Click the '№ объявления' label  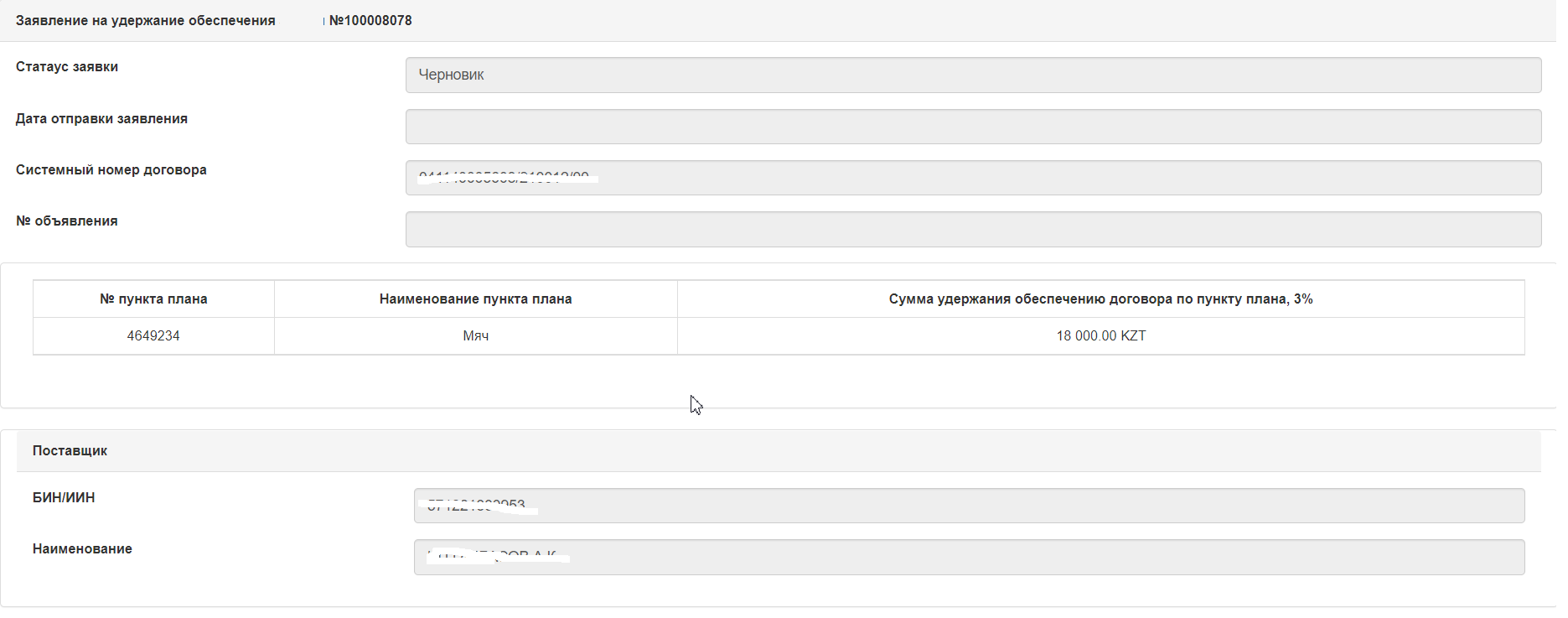(x=67, y=221)
